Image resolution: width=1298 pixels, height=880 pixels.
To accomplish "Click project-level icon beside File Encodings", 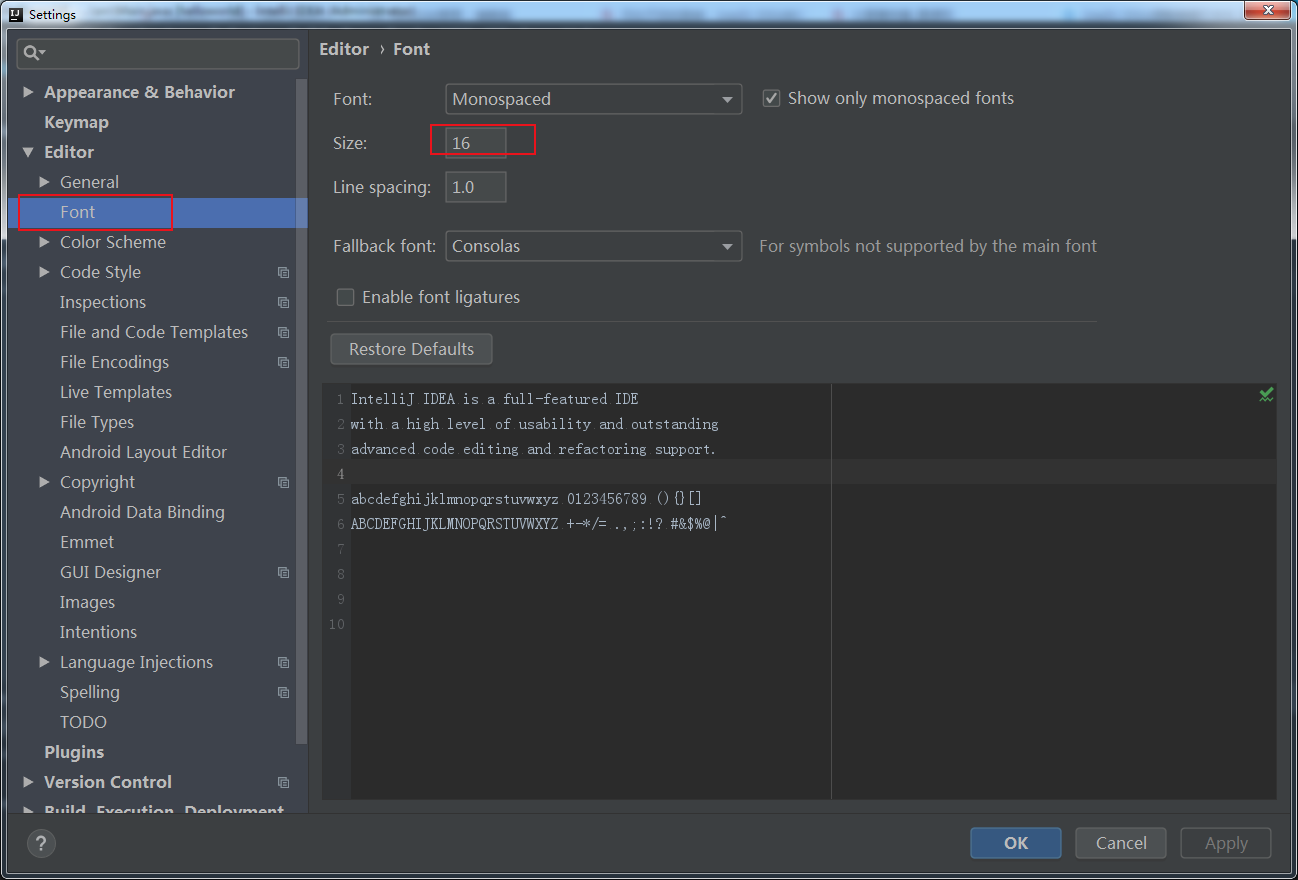I will click(x=284, y=362).
